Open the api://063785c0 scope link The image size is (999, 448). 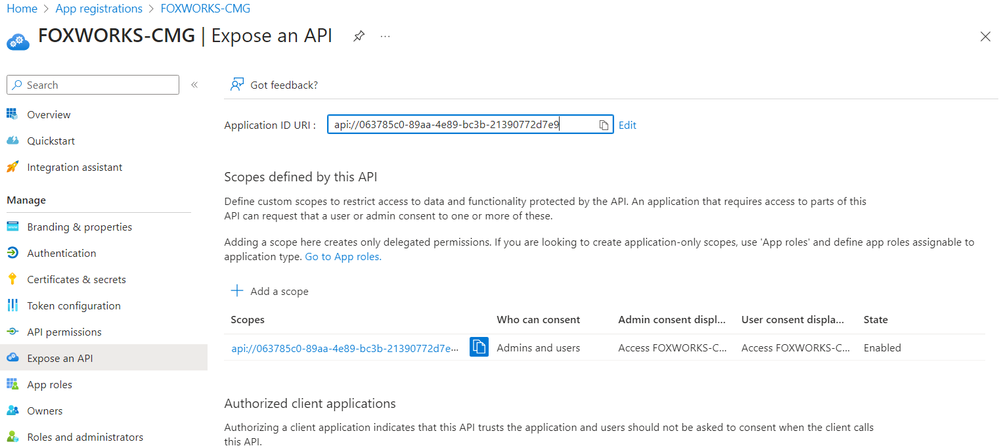point(345,348)
